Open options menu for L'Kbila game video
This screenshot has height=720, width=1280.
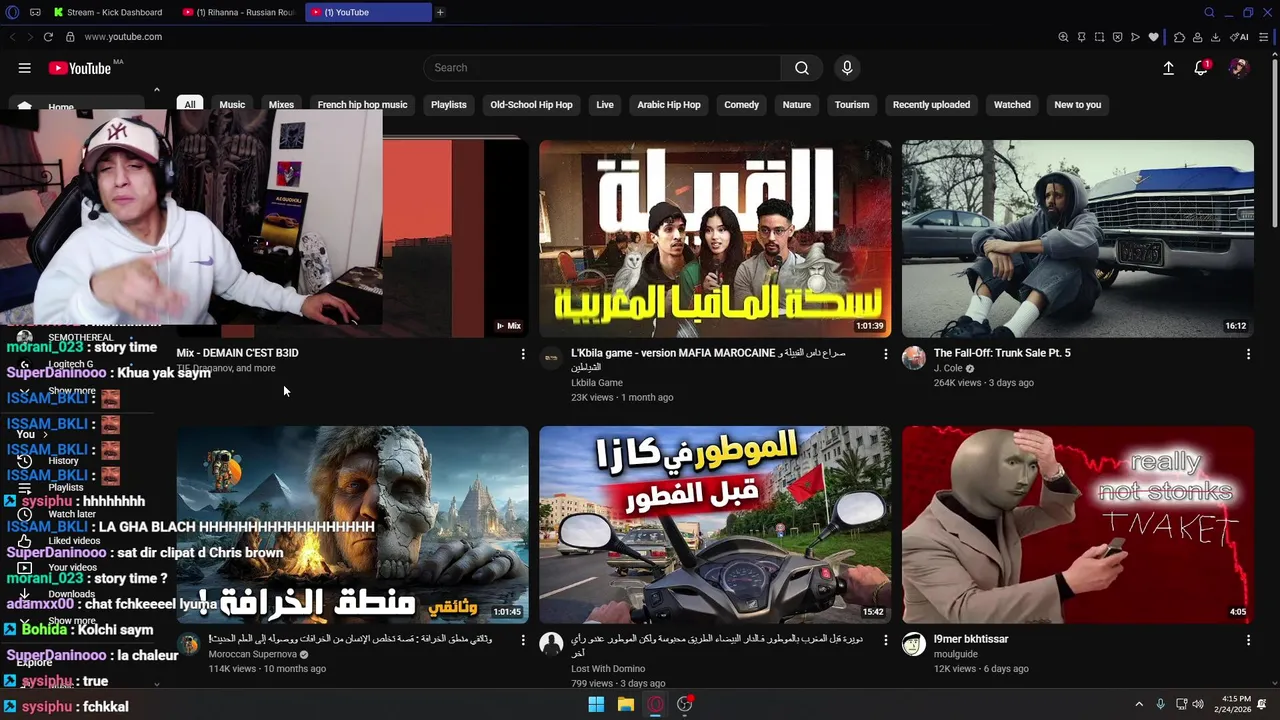pyautogui.click(x=885, y=354)
